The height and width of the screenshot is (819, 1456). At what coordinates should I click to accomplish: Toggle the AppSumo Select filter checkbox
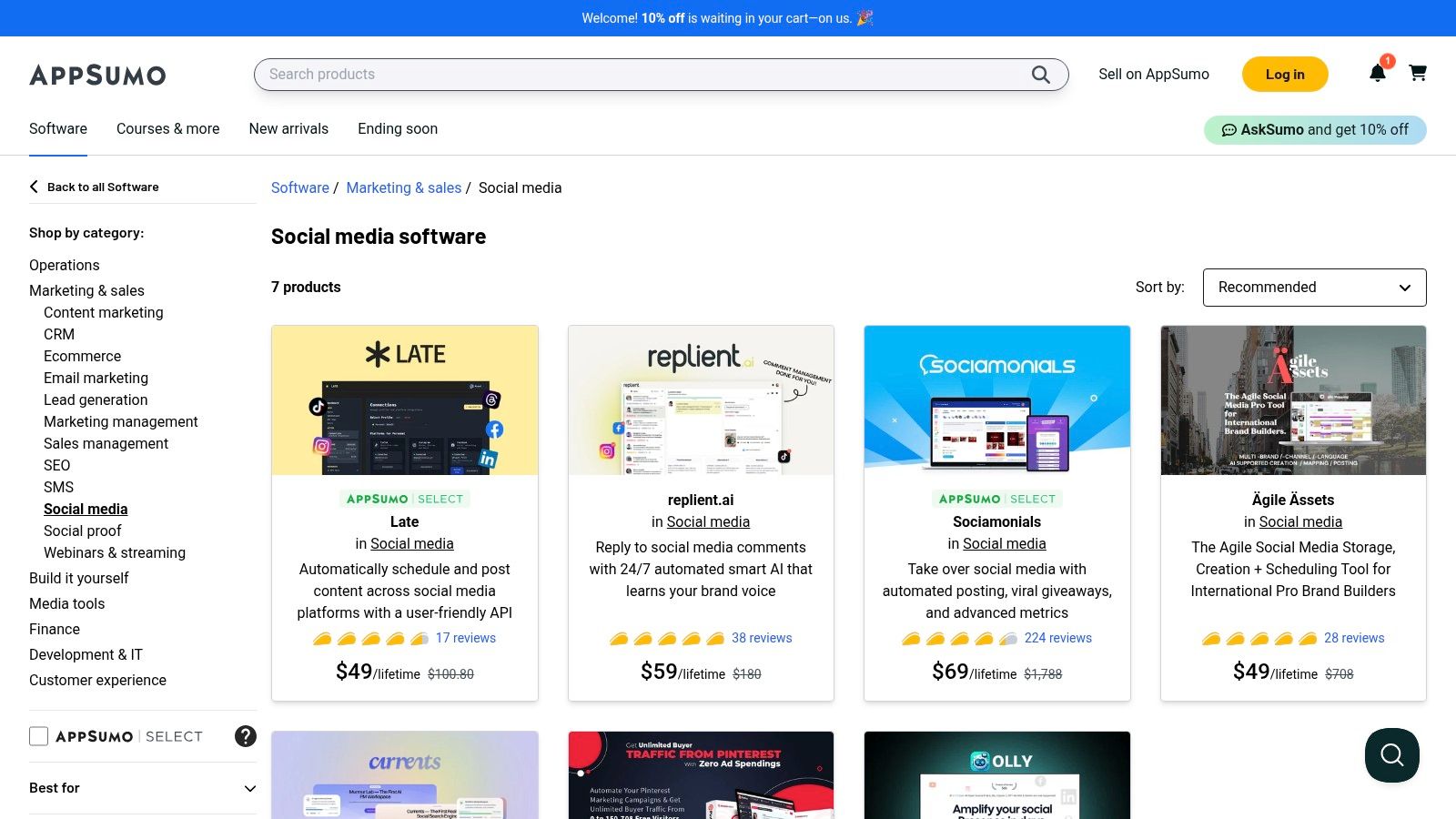(38, 736)
